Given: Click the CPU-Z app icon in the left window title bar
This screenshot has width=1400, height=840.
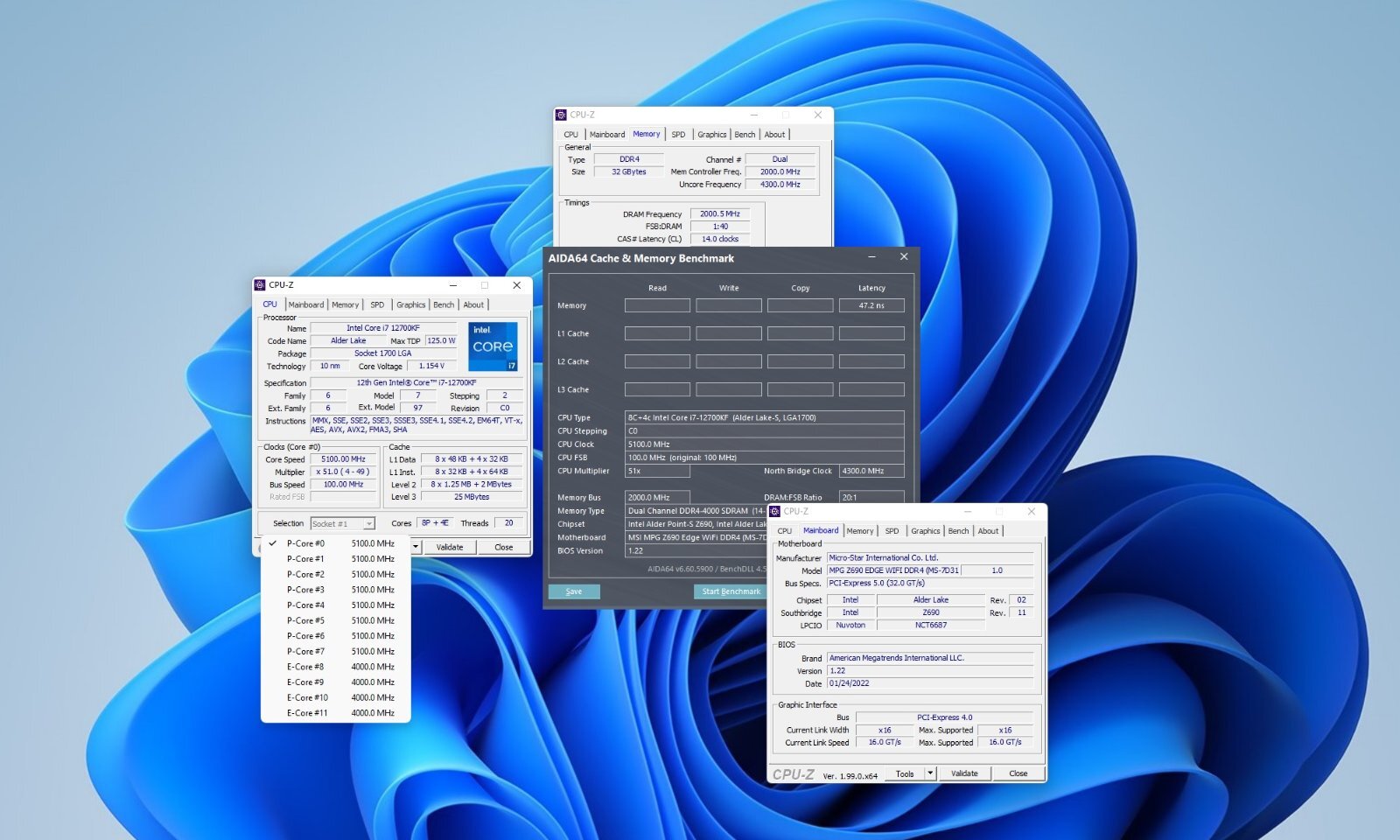Looking at the screenshot, I should click(x=260, y=285).
